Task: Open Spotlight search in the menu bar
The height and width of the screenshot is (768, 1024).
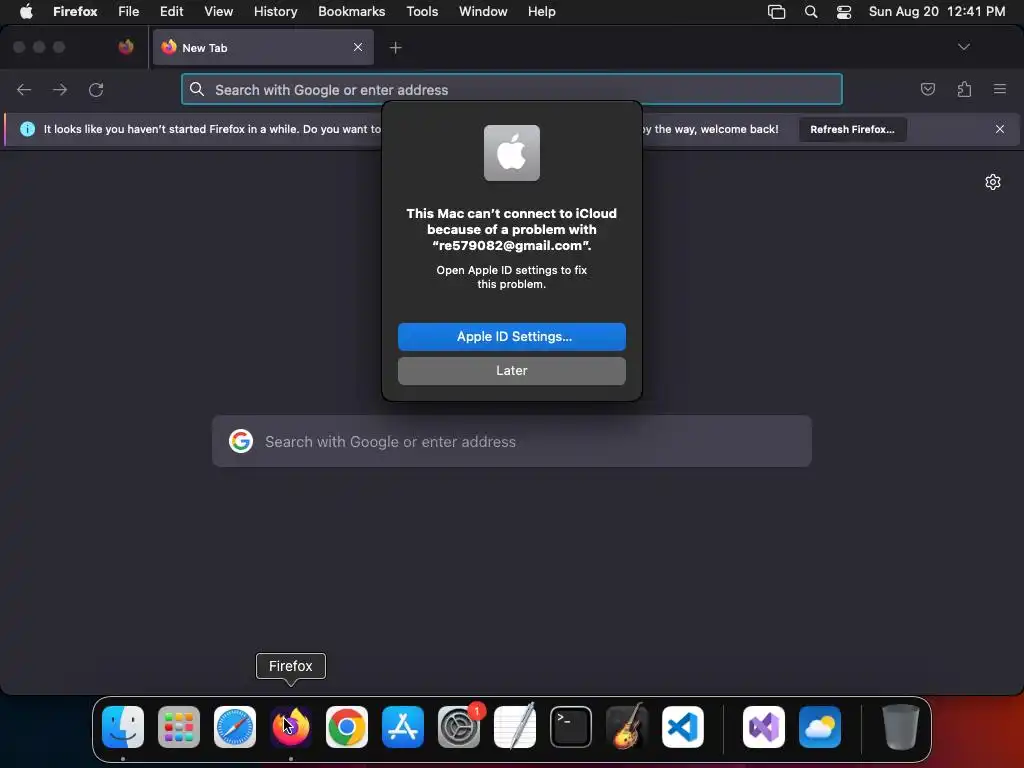Action: (x=810, y=12)
